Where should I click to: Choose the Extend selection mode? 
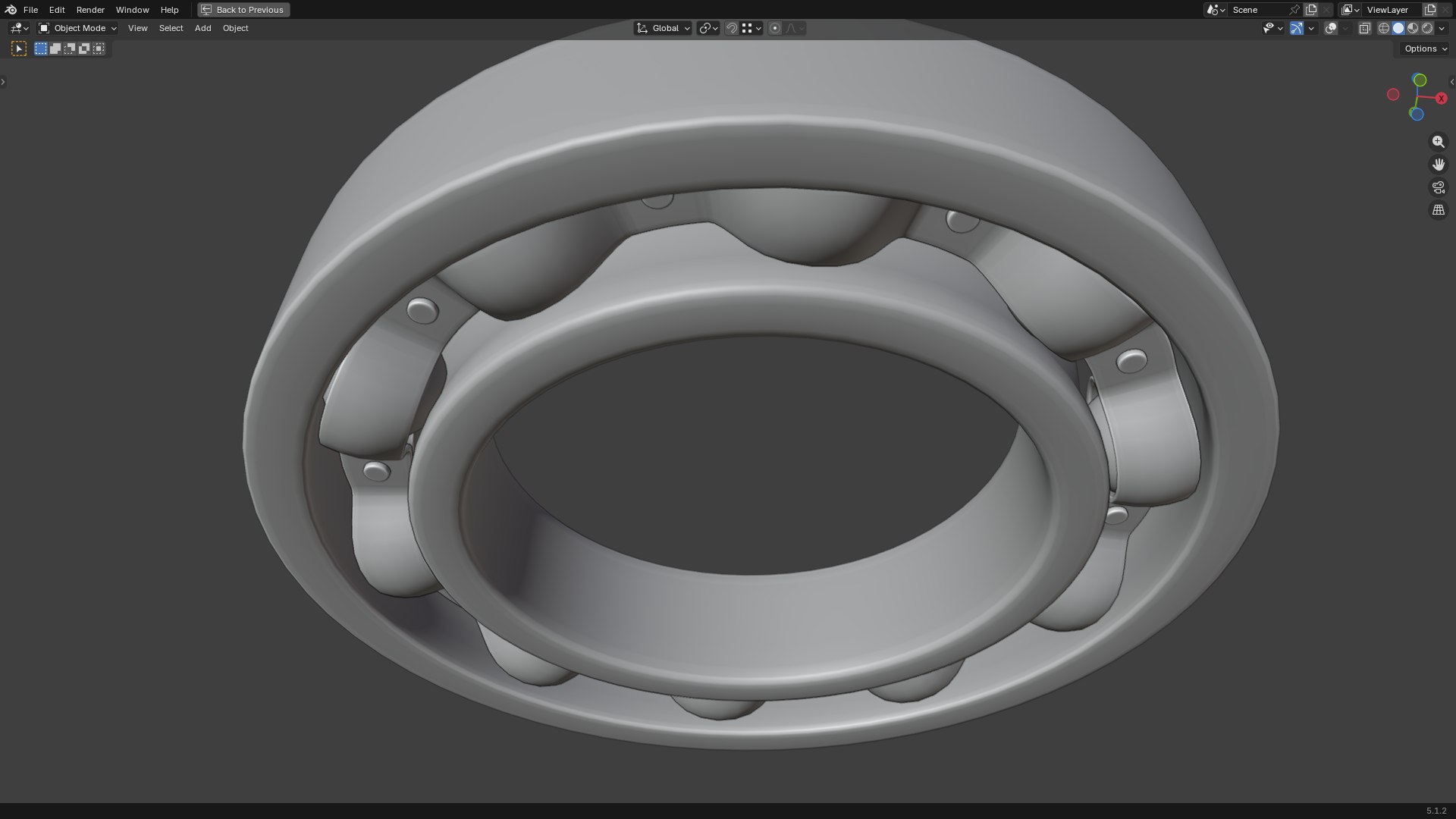[x=55, y=49]
